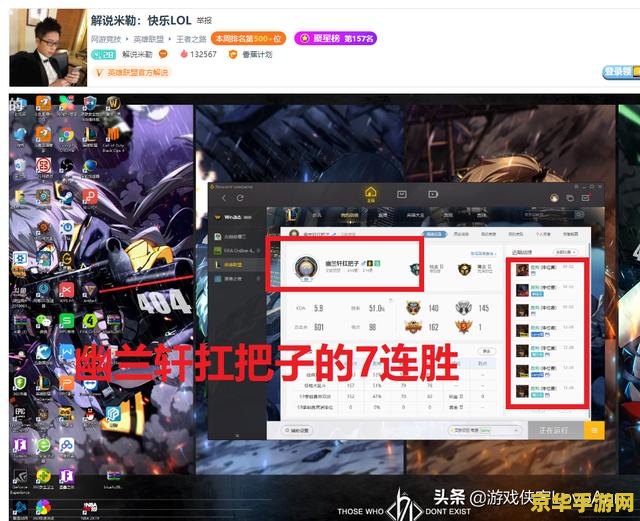Image resolution: width=640 pixels, height=521 pixels.
Task: Click the mail icon in WeGame header
Action: tap(586, 198)
